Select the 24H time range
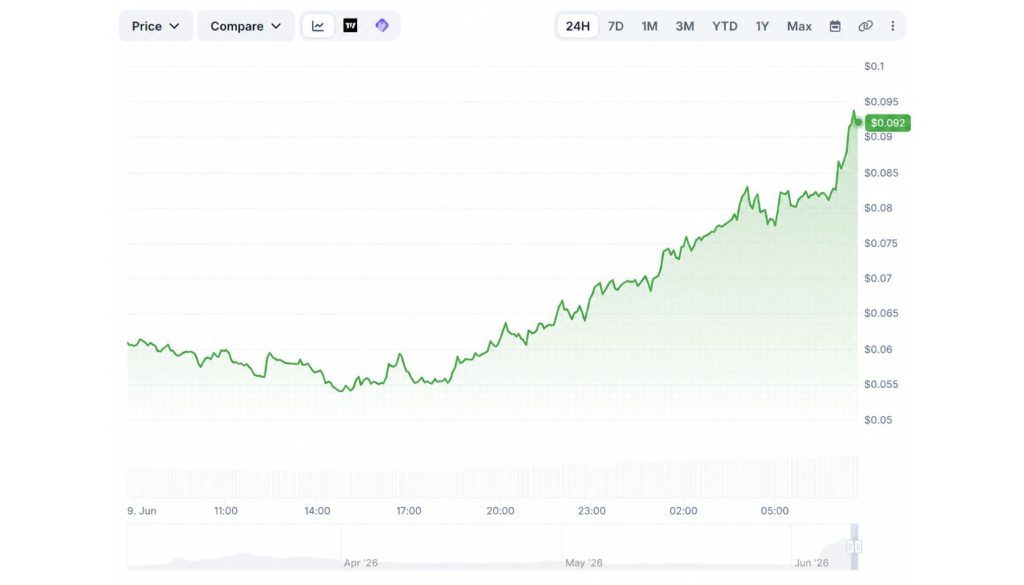The width and height of the screenshot is (1024, 585). point(577,26)
